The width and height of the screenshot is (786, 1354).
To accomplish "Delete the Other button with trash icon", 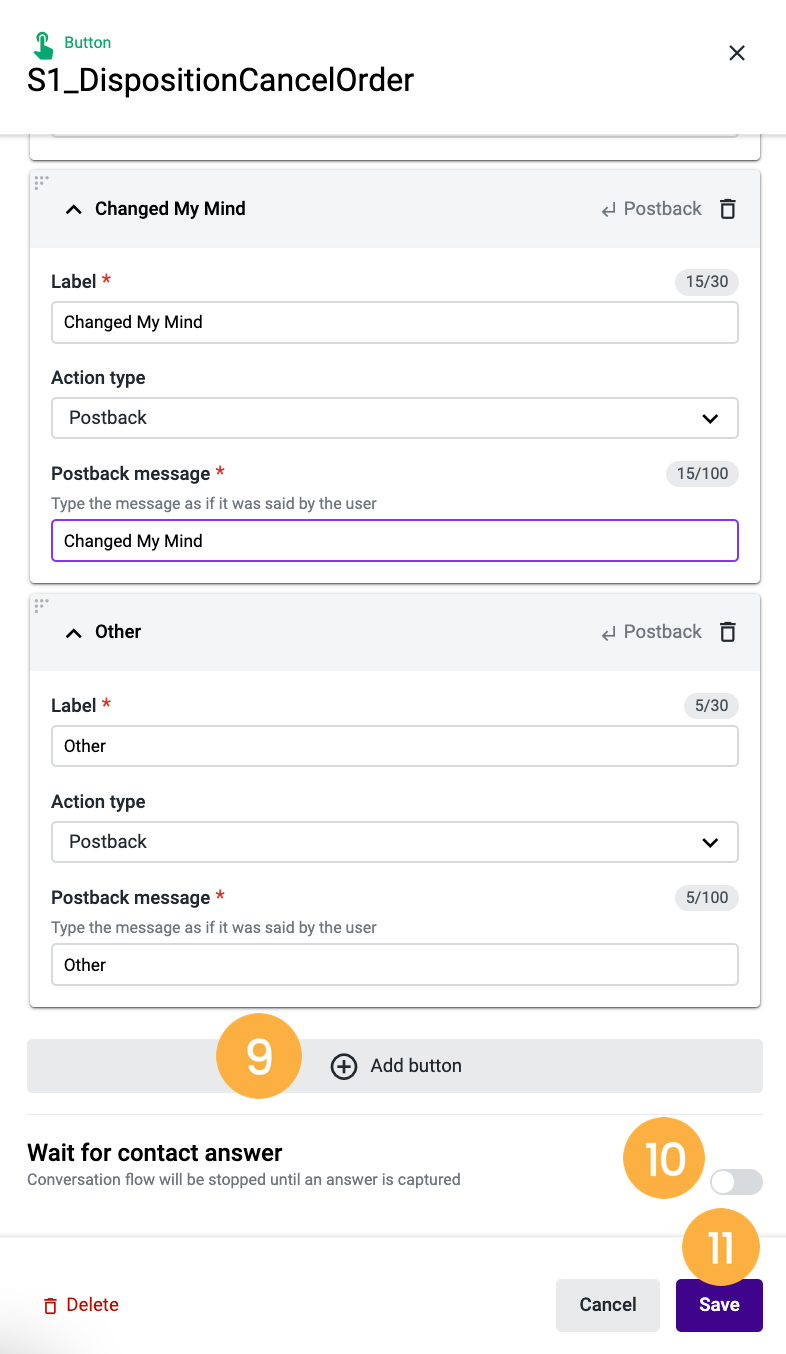I will tap(728, 632).
